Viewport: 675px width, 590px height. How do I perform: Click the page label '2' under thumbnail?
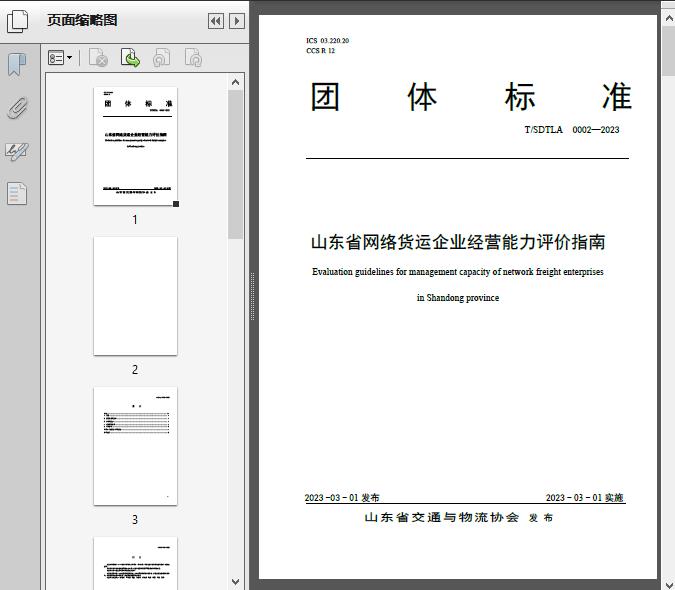click(135, 370)
